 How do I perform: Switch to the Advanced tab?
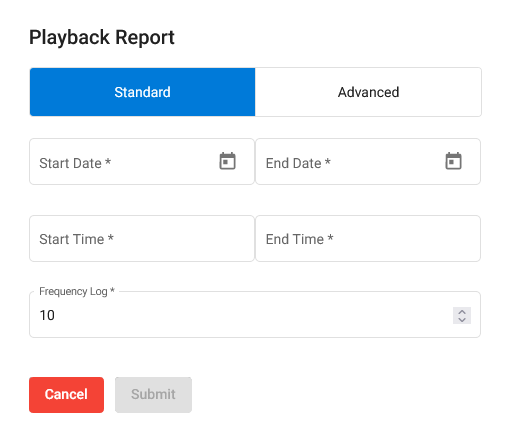pyautogui.click(x=368, y=92)
